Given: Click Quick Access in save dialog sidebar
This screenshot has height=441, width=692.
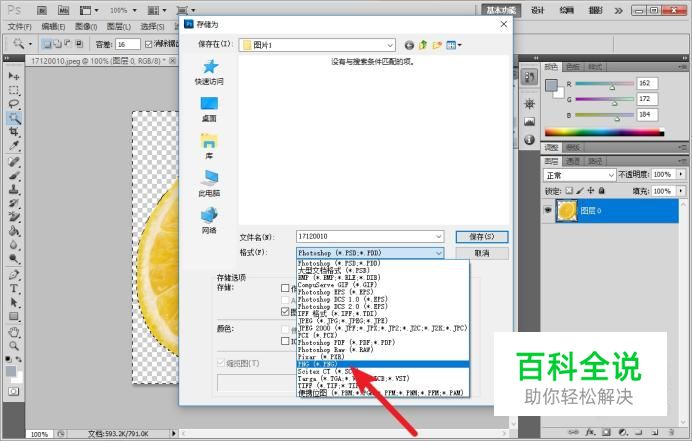Looking at the screenshot, I should [x=209, y=72].
